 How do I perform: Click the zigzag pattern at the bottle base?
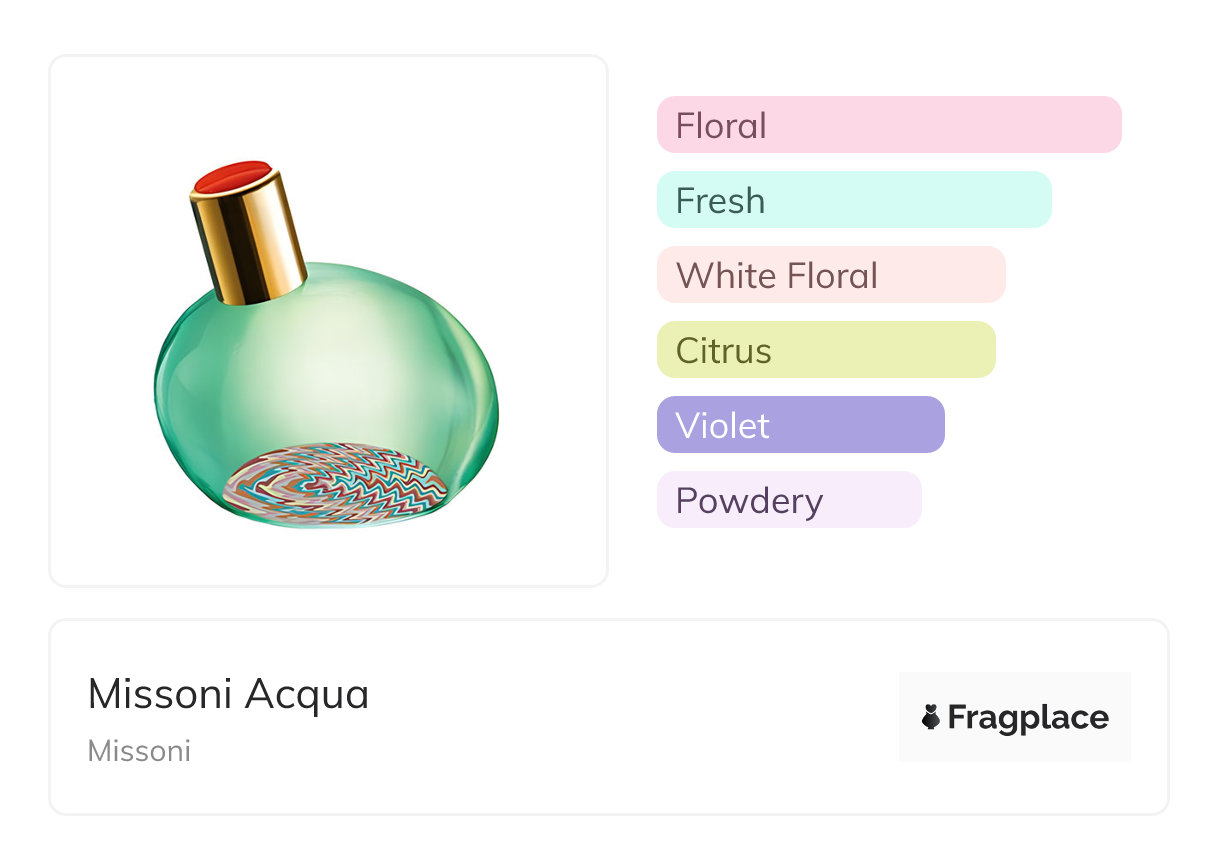(x=332, y=485)
